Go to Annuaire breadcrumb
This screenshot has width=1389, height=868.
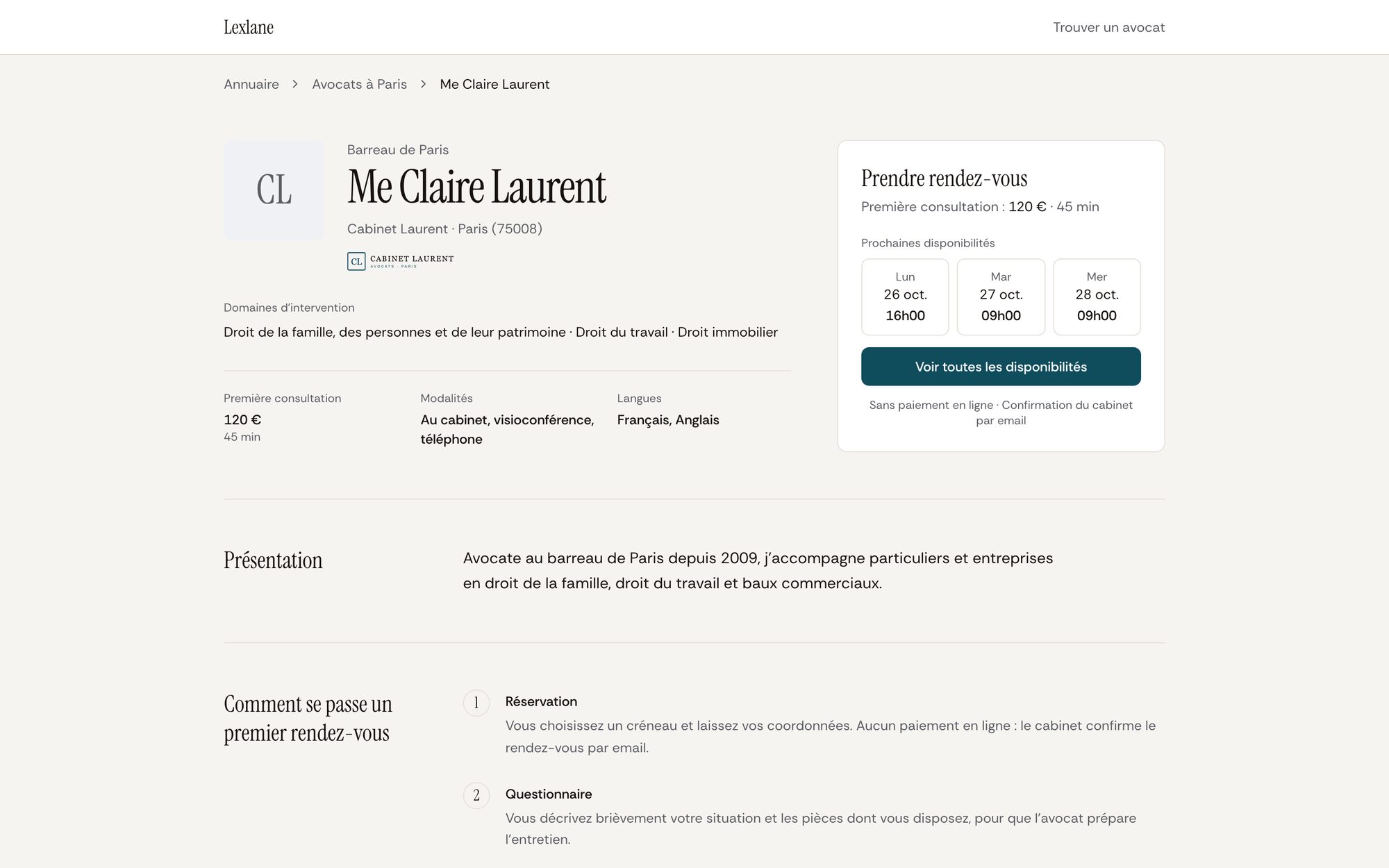click(x=251, y=84)
